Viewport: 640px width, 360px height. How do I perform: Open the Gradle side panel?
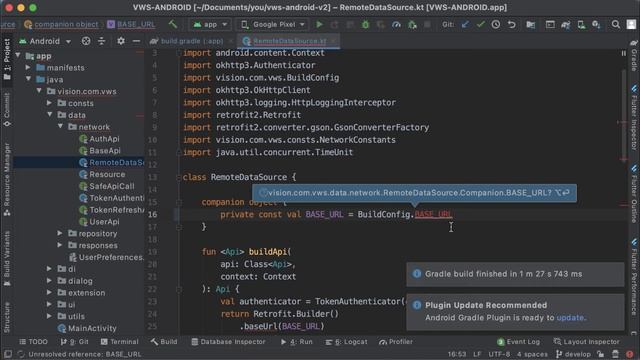coord(634,56)
